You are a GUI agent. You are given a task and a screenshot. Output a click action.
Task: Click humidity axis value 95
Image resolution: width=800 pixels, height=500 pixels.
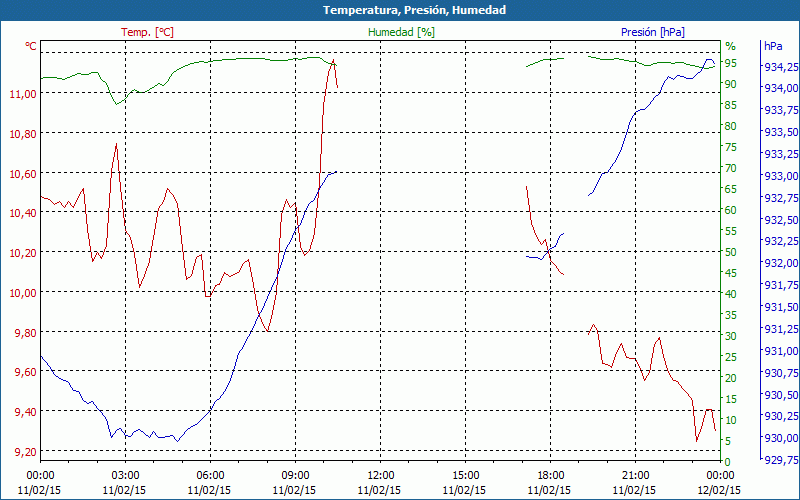[x=731, y=63]
